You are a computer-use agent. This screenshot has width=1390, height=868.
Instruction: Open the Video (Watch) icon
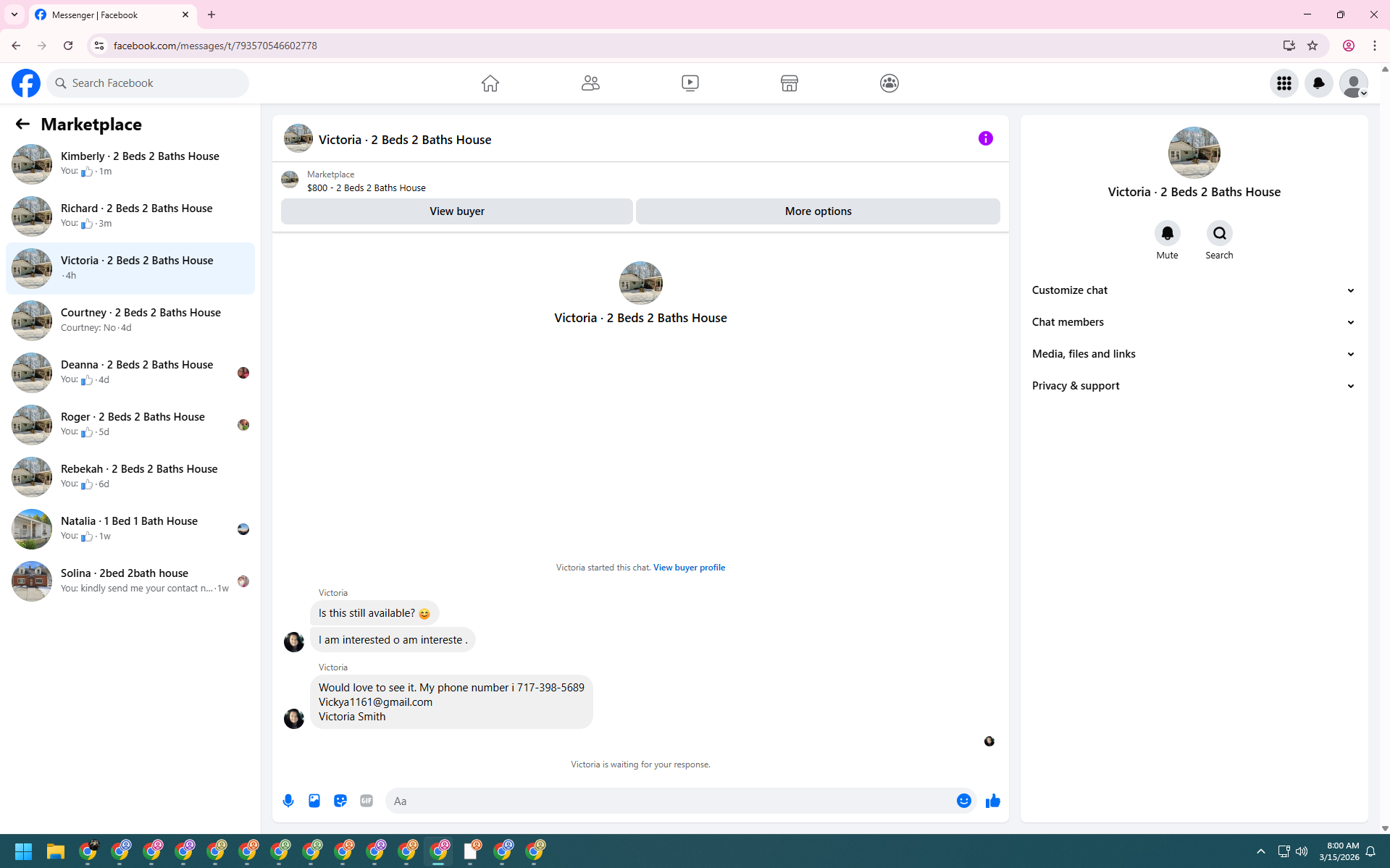[690, 83]
